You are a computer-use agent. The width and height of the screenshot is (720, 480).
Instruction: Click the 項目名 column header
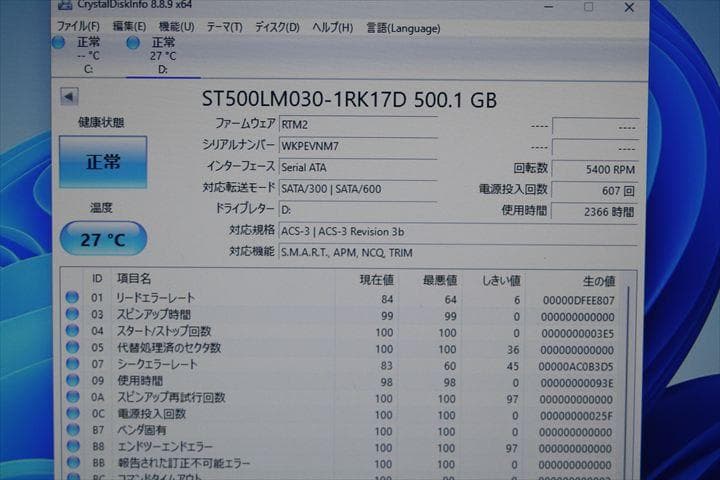pyautogui.click(x=134, y=278)
